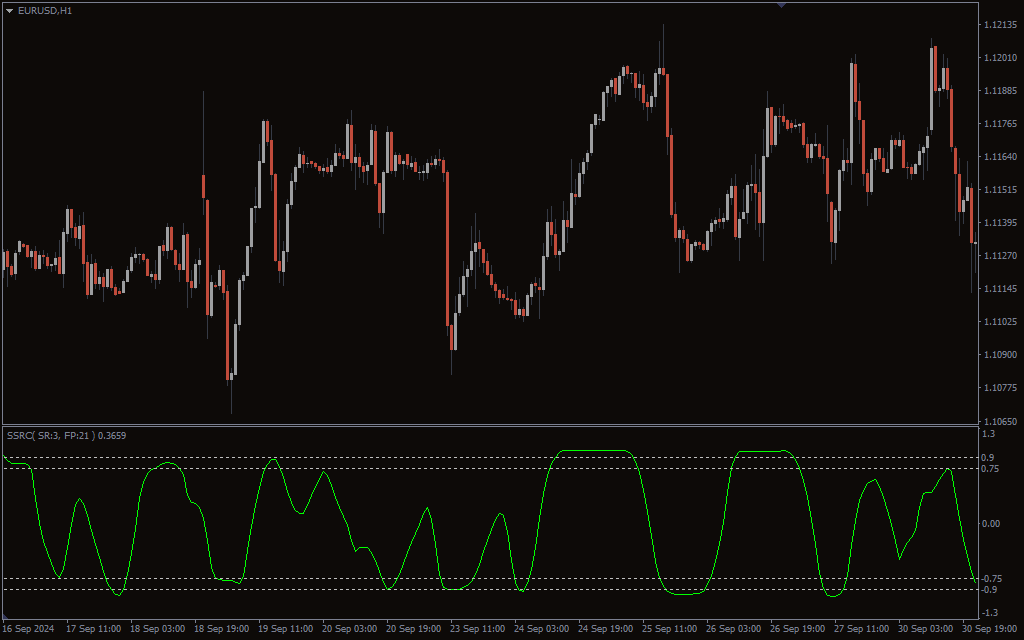Screen dimensions: 1024x640
Task: Click the EURUSD,H1 chart title label
Action: tap(45, 10)
